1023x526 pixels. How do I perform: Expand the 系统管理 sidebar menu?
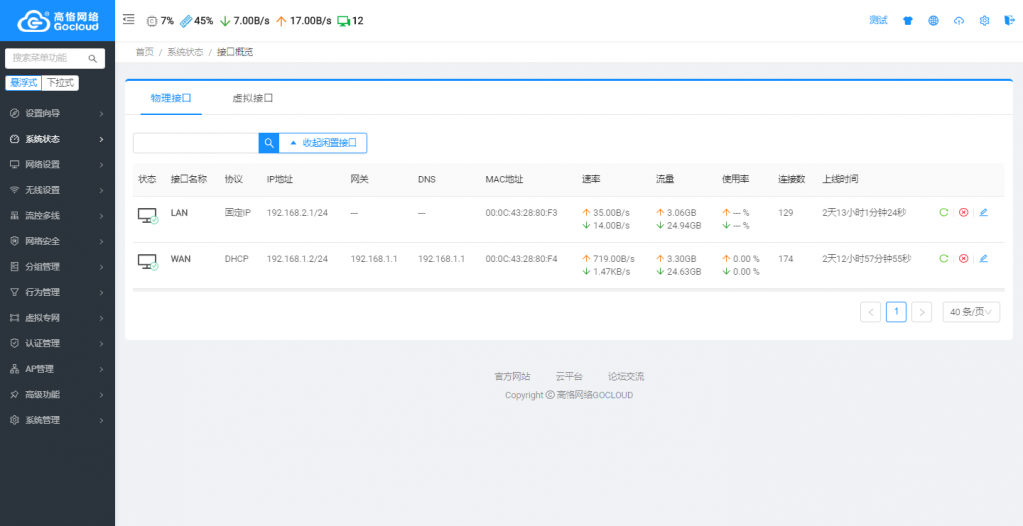tap(57, 420)
